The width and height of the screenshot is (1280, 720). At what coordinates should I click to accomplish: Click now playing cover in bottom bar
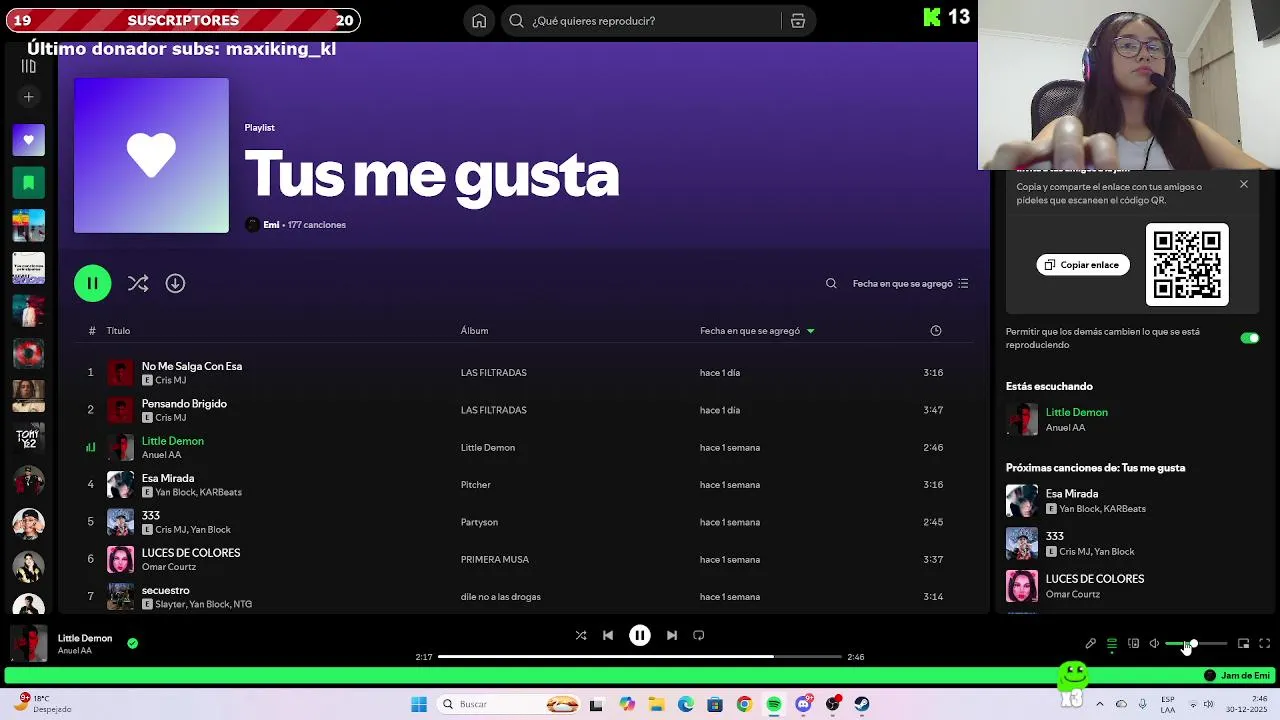[x=29, y=644]
